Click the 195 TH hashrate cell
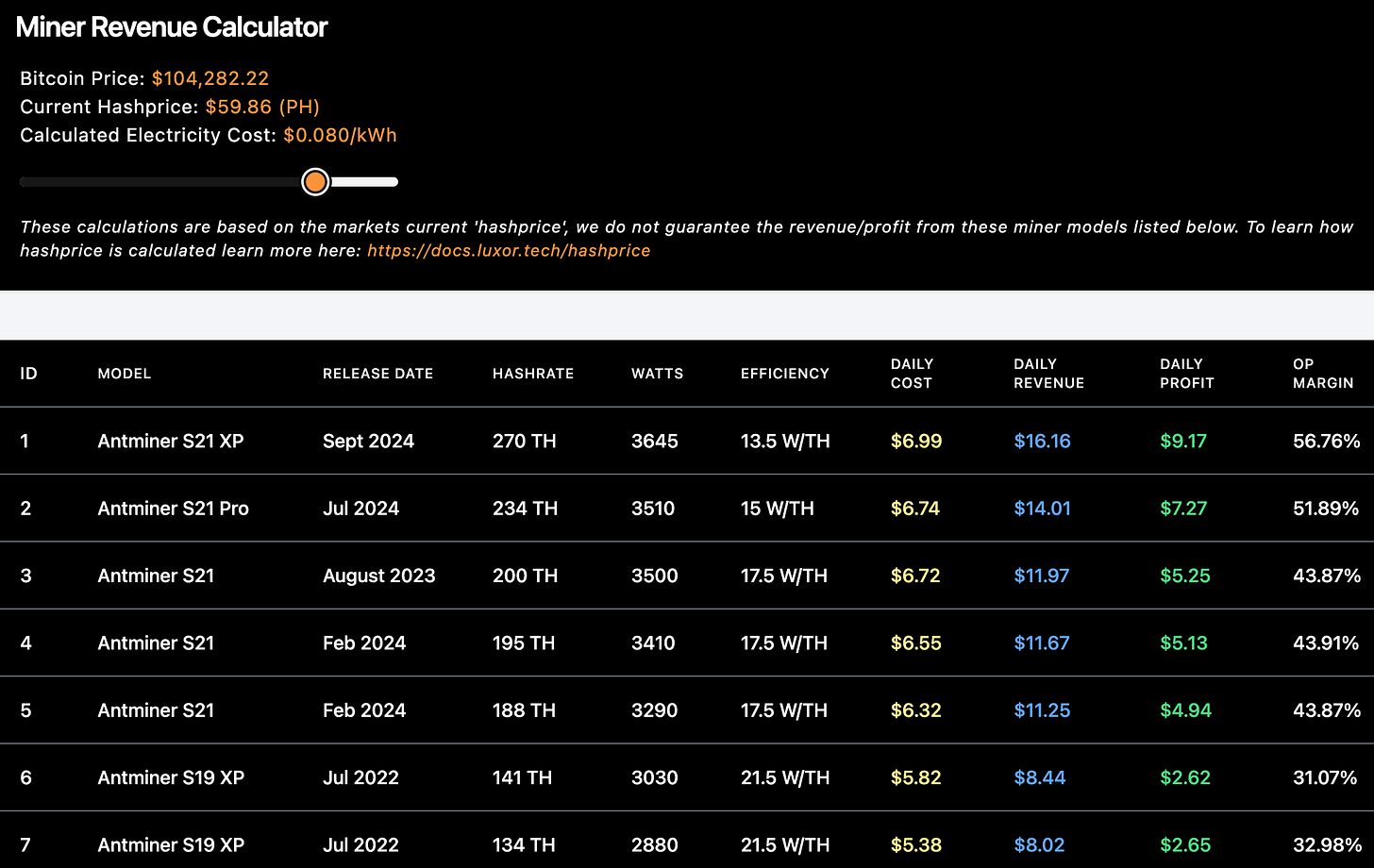This screenshot has width=1374, height=868. [524, 643]
